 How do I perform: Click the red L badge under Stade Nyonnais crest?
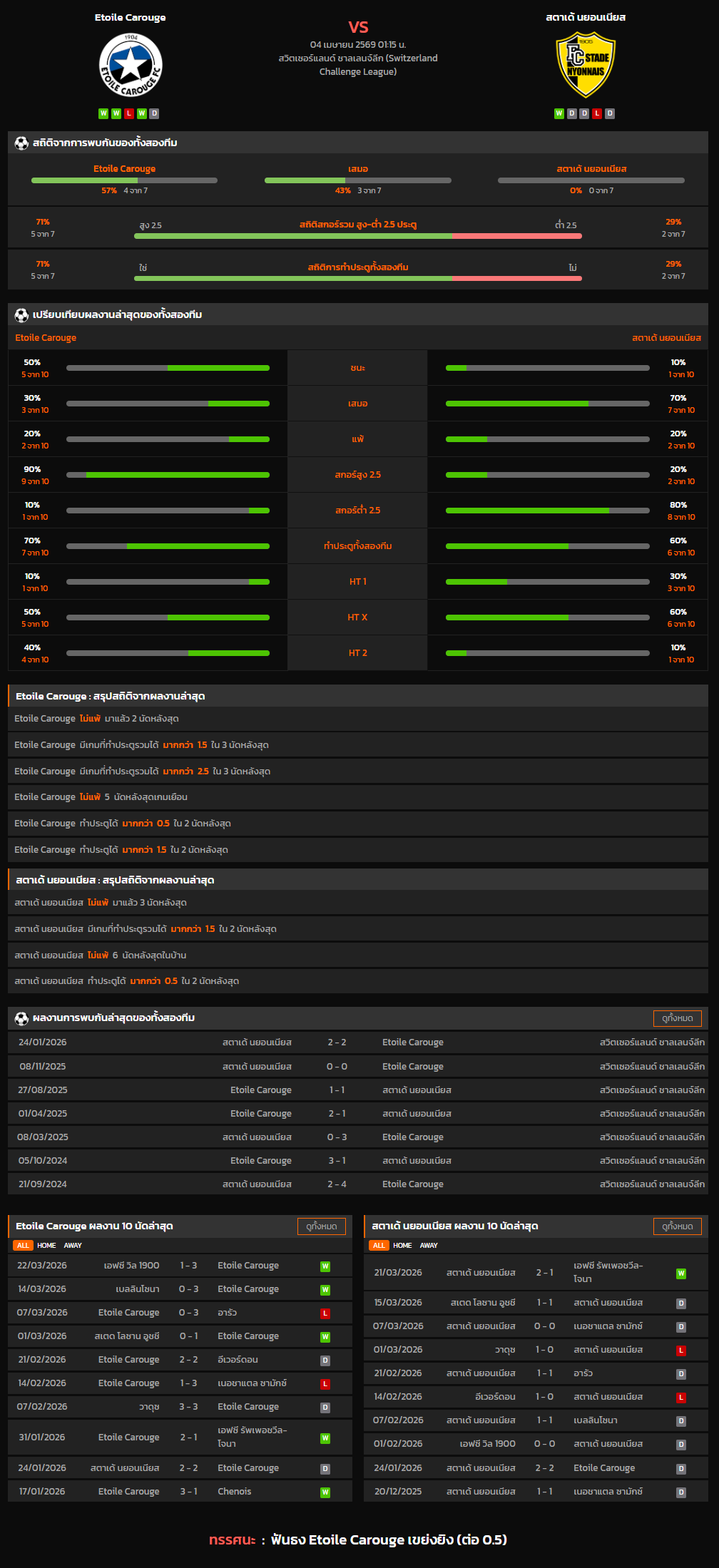pos(597,113)
